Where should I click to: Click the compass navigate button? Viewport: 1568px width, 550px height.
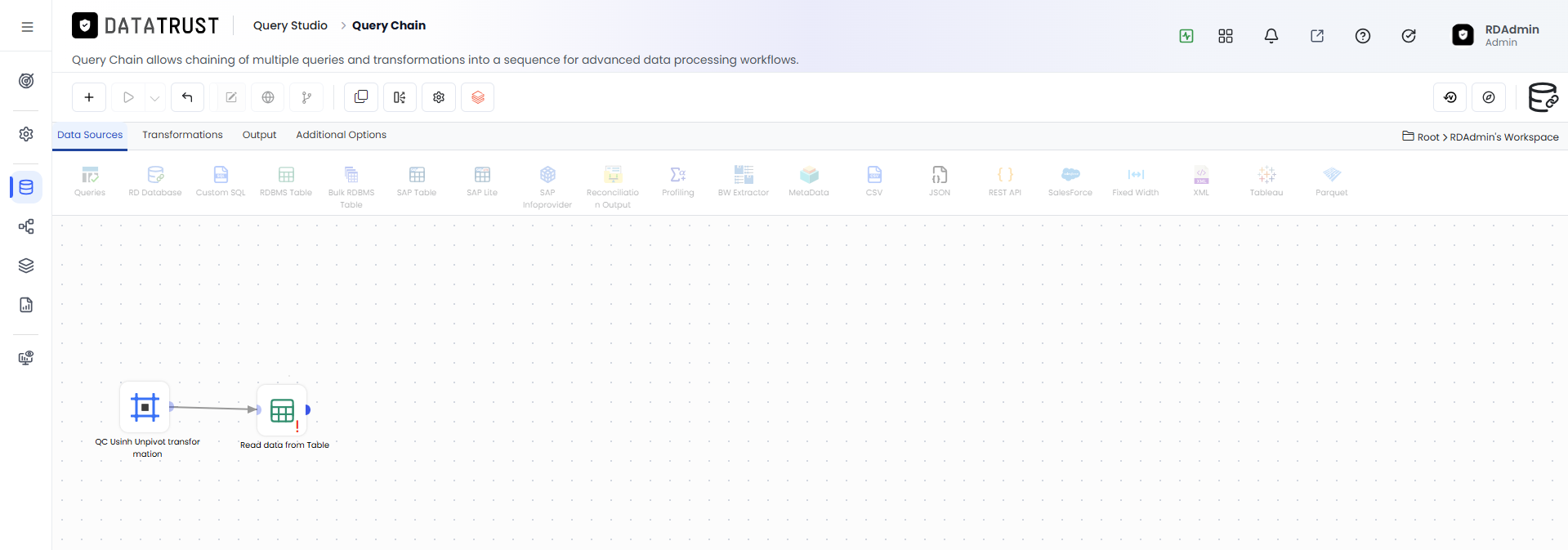tap(1489, 97)
